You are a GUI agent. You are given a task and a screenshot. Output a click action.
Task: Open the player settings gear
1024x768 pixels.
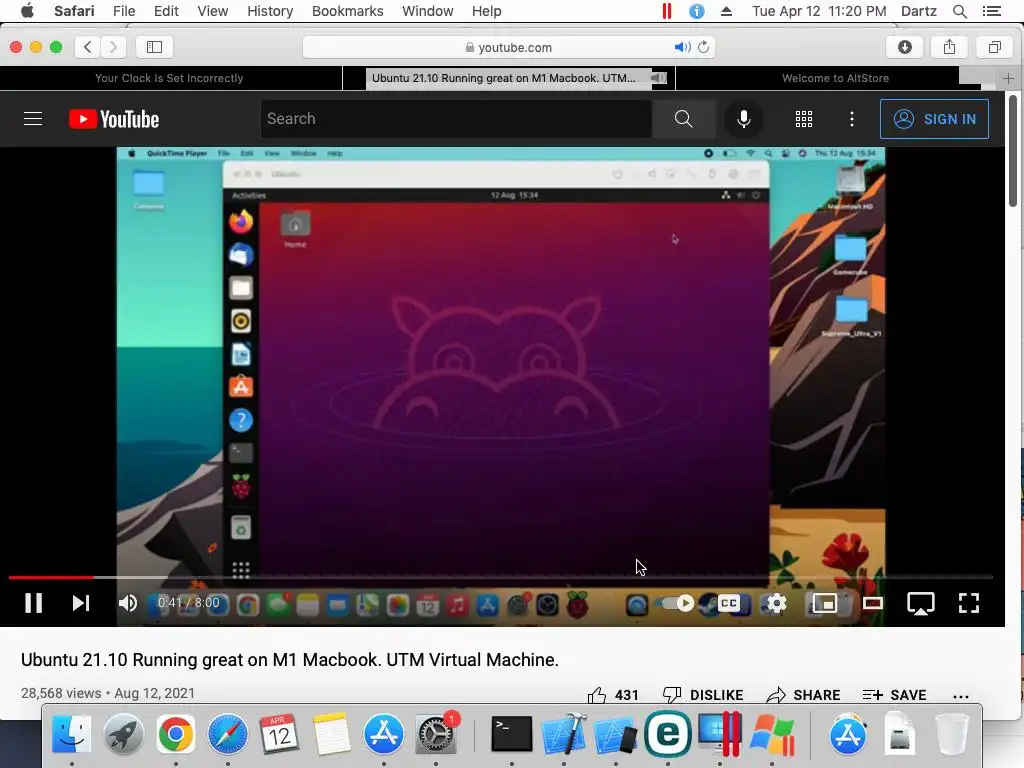click(776, 603)
